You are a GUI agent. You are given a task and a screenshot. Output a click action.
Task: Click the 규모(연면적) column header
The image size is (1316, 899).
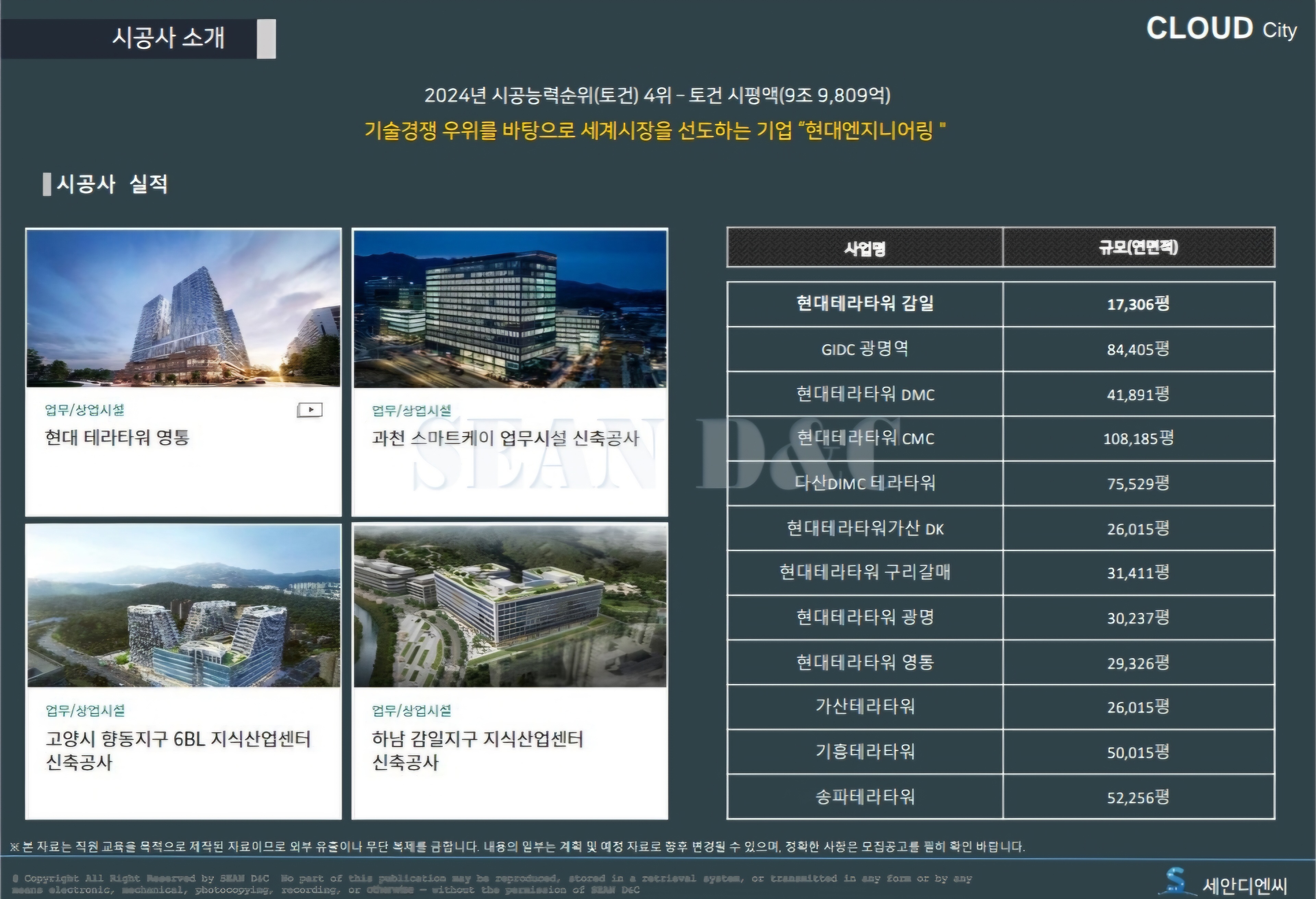[x=1139, y=247]
